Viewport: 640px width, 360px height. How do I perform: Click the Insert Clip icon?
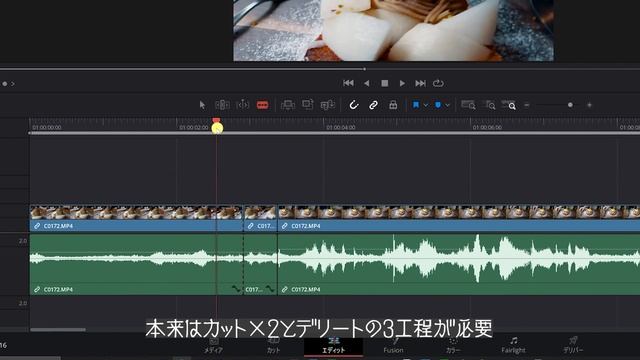(288, 105)
